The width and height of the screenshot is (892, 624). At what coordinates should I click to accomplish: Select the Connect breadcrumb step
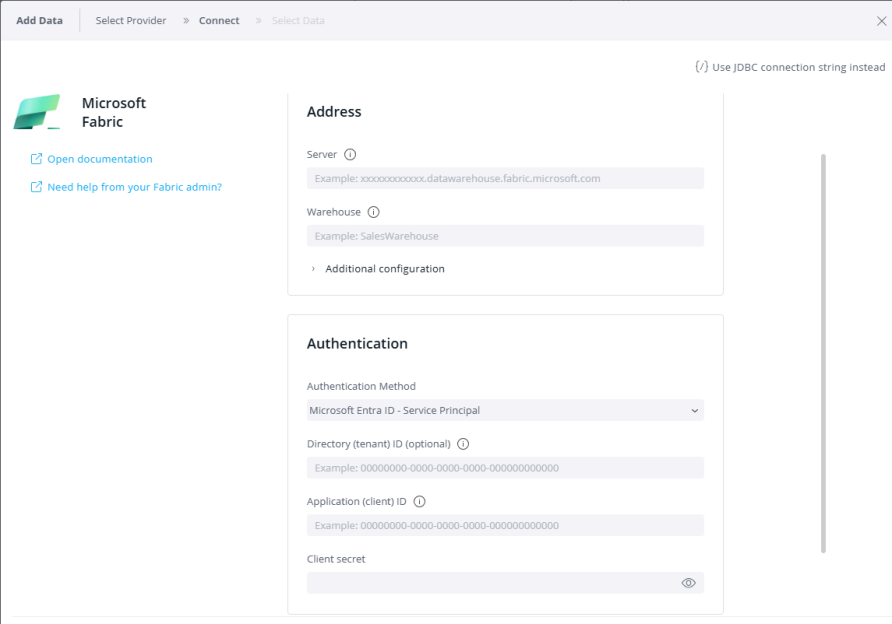(x=219, y=20)
